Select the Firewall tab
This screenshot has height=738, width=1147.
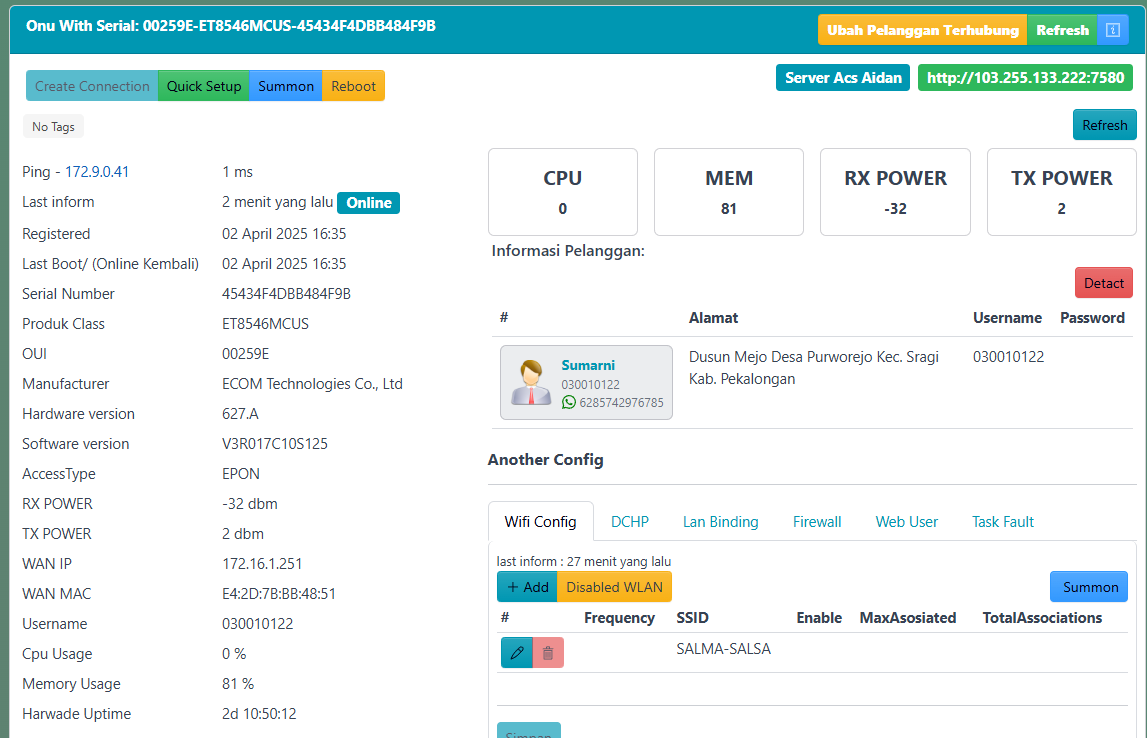click(x=817, y=522)
